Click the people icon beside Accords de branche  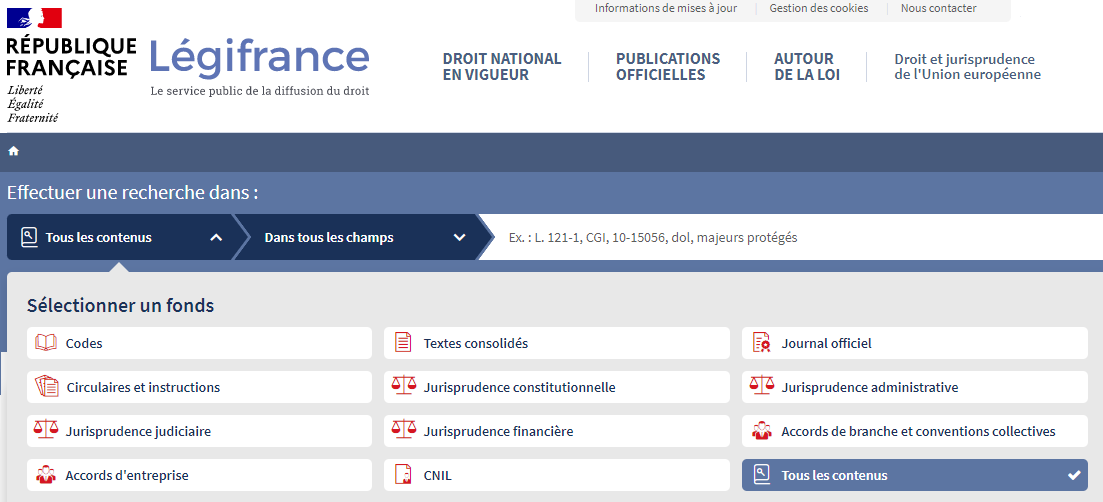point(761,431)
